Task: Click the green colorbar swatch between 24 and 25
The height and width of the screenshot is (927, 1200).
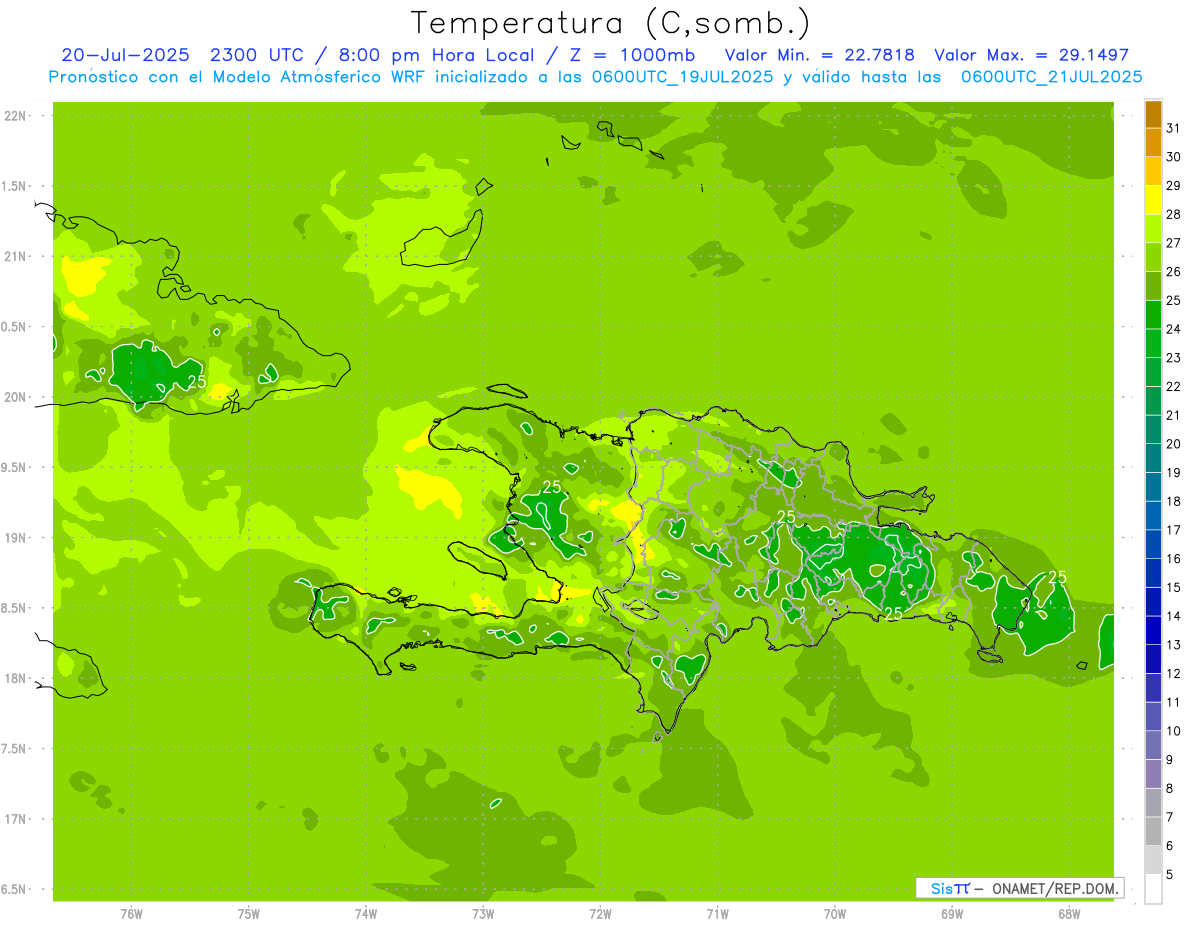Action: point(1153,315)
